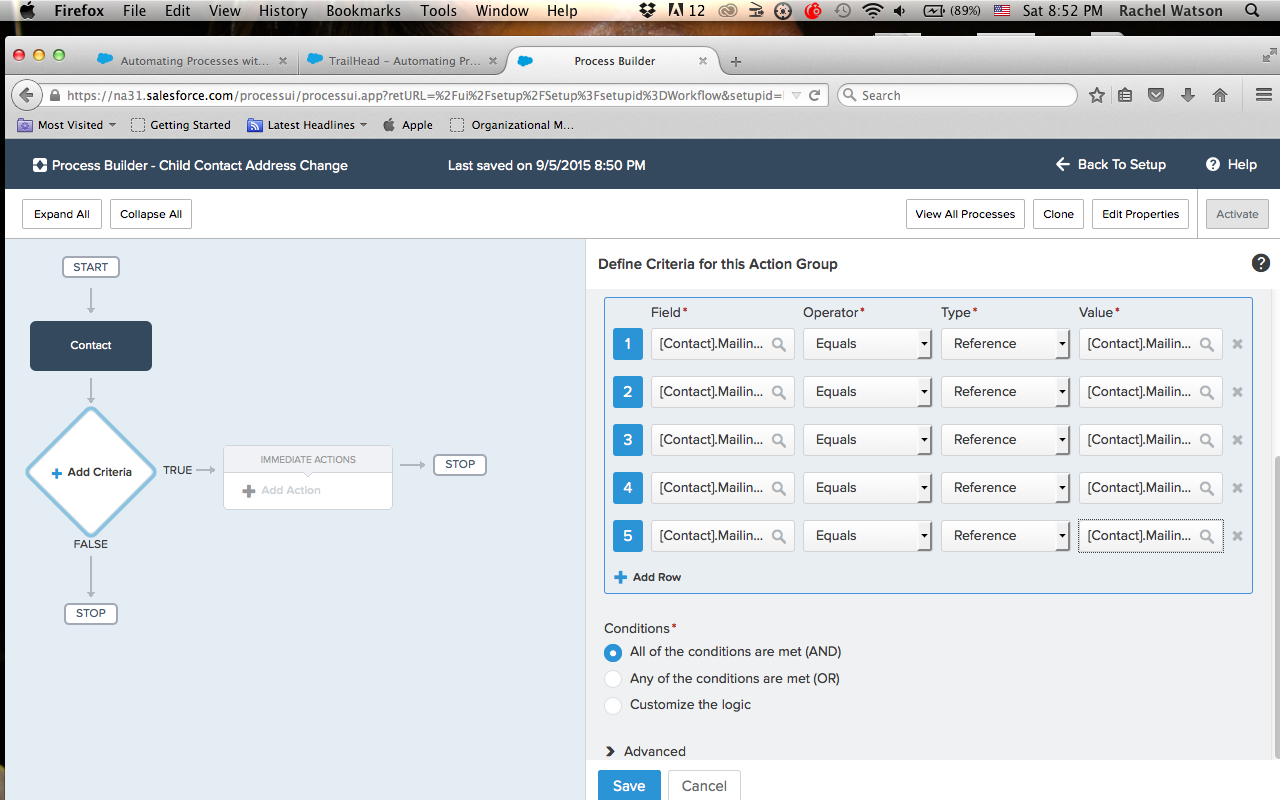1280x800 pixels.
Task: Delete criteria row 4 with X
Action: 1237,488
